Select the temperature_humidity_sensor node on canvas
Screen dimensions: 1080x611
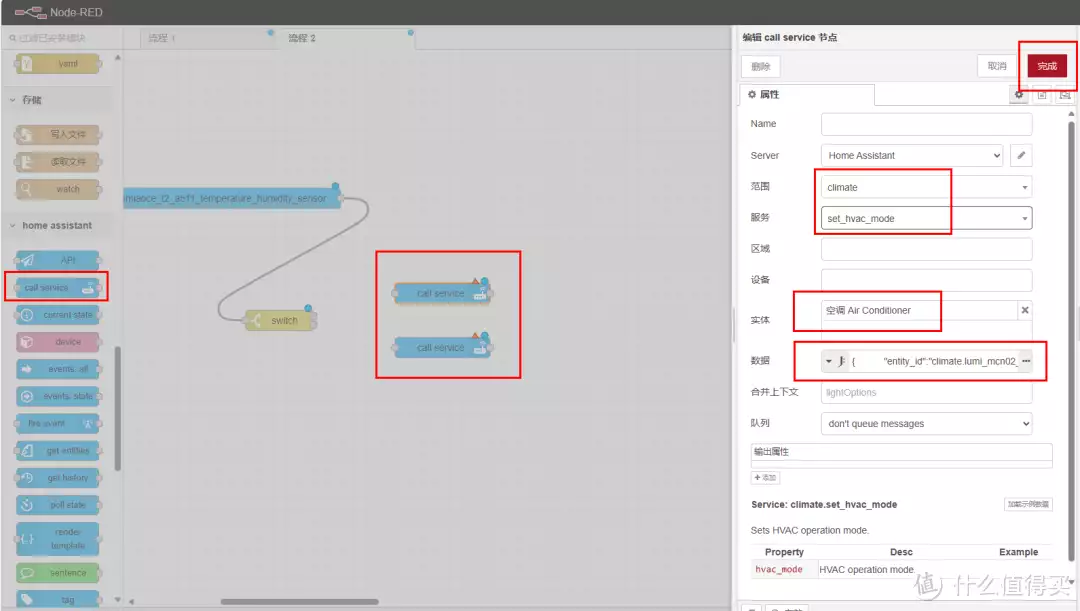(x=232, y=198)
